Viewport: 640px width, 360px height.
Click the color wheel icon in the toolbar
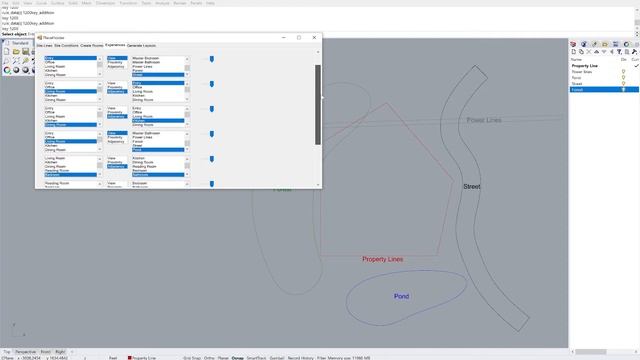point(7,70)
